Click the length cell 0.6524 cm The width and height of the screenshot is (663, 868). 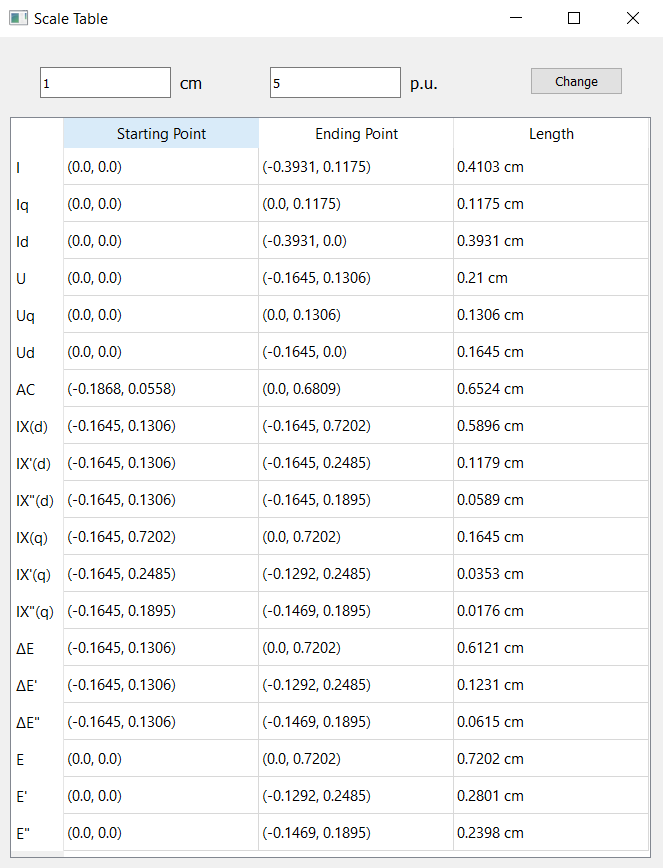point(551,389)
